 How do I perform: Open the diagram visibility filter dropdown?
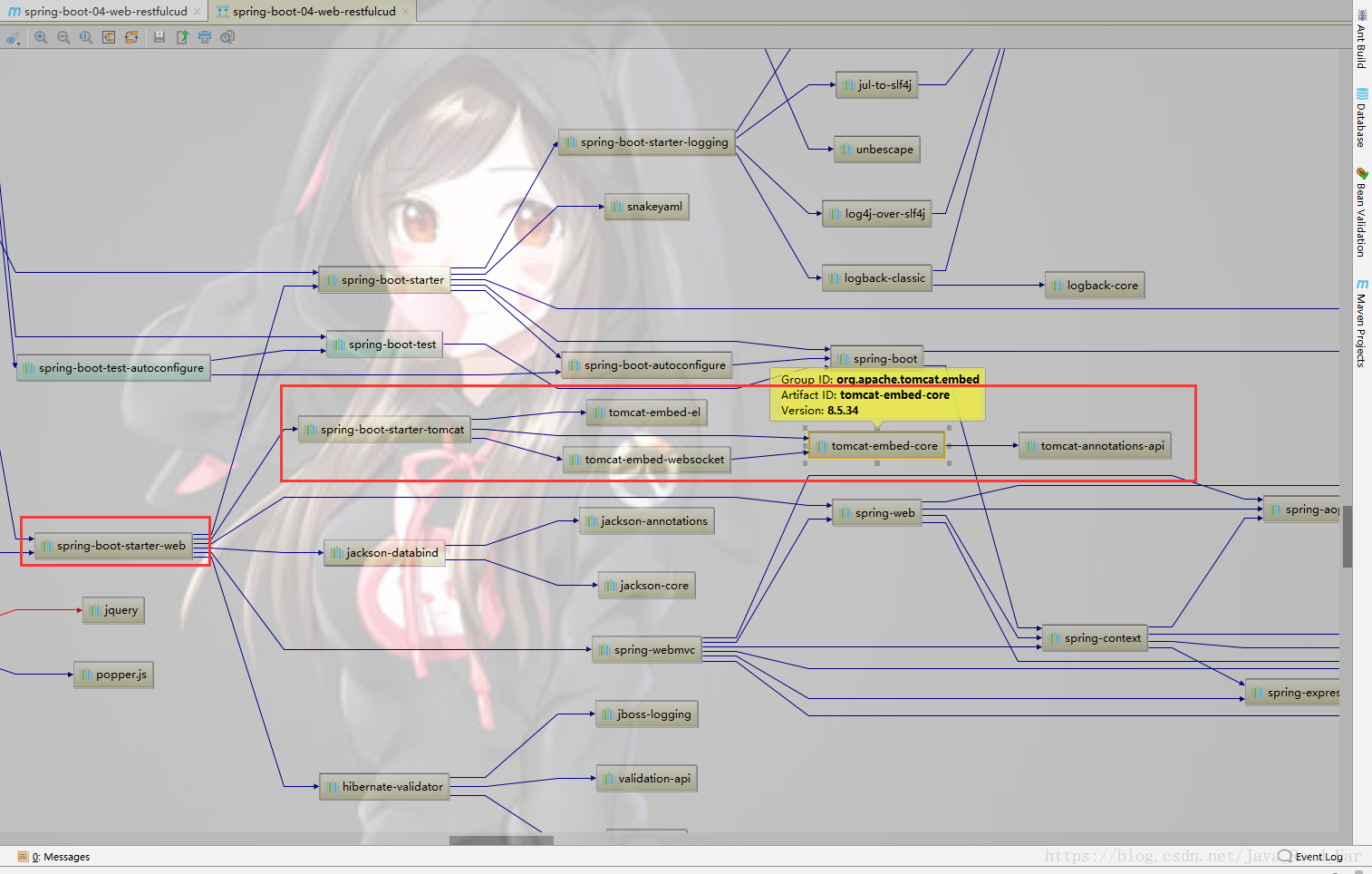pos(13,38)
